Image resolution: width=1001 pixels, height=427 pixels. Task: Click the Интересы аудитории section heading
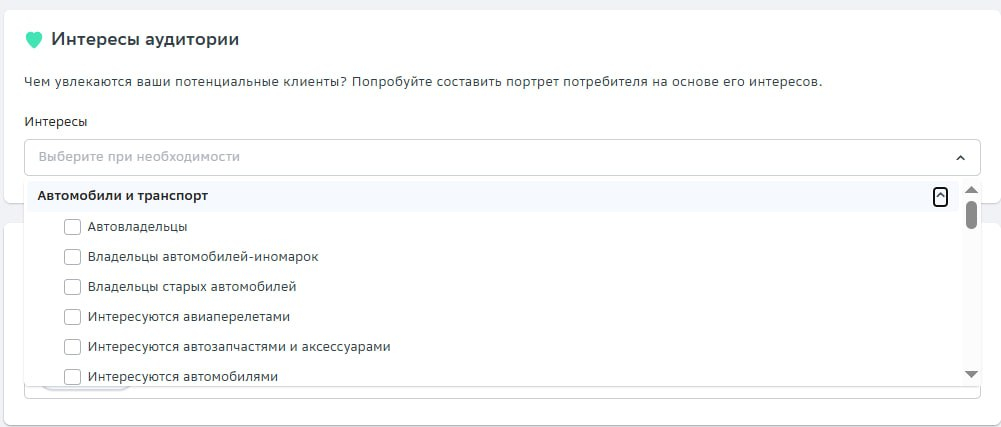click(145, 40)
